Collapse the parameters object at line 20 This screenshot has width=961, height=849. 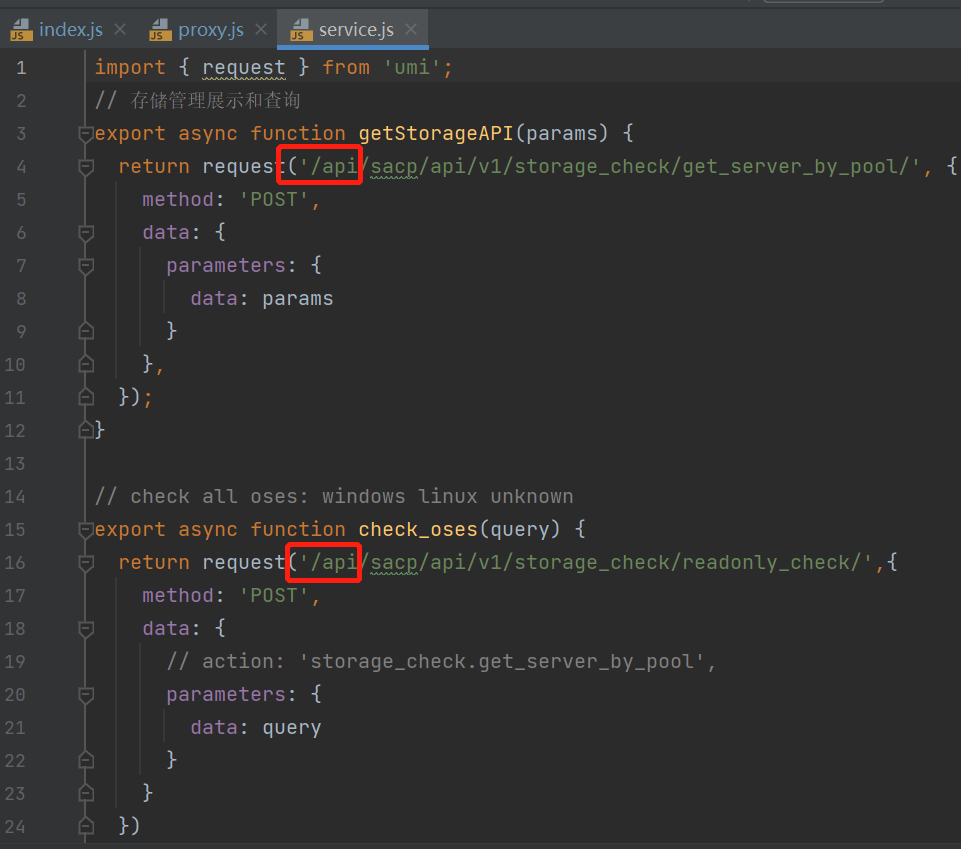pyautogui.click(x=86, y=695)
